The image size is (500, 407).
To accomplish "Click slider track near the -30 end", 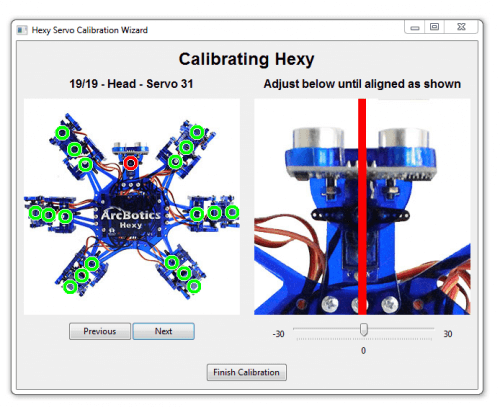I will 300,329.
